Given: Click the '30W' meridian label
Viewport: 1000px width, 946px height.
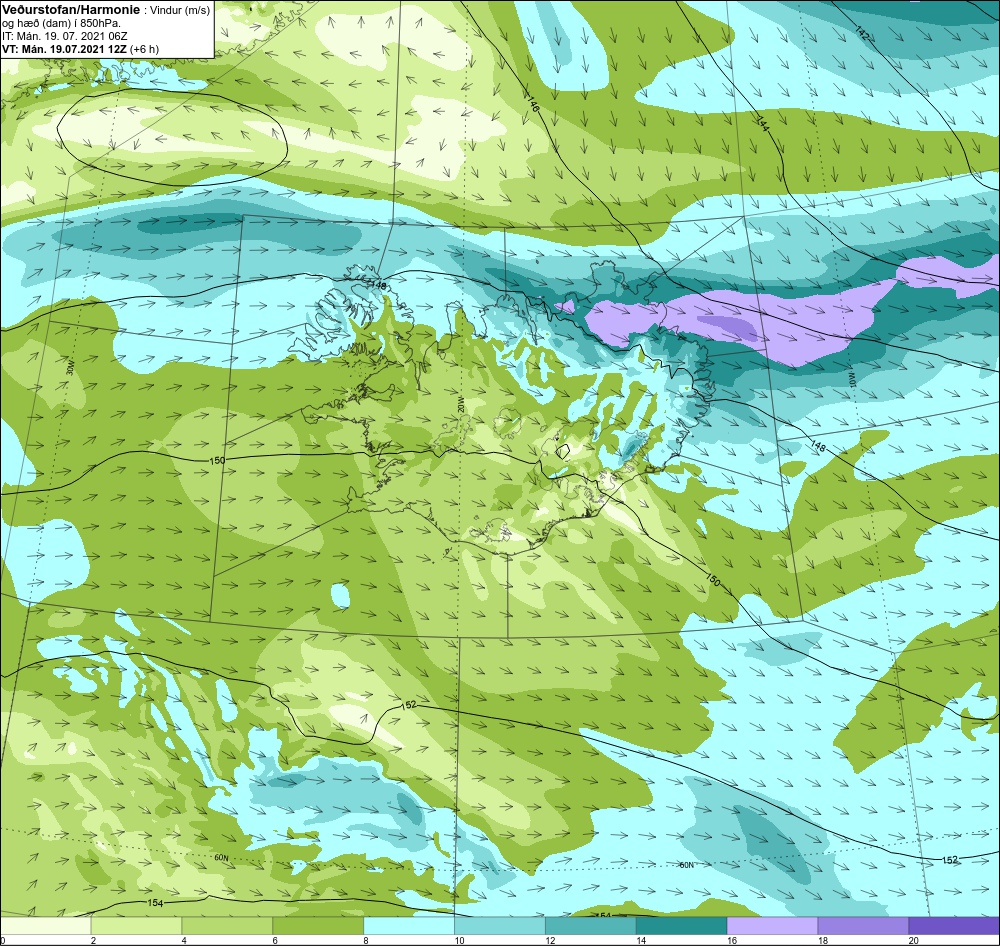Looking at the screenshot, I should click(70, 369).
